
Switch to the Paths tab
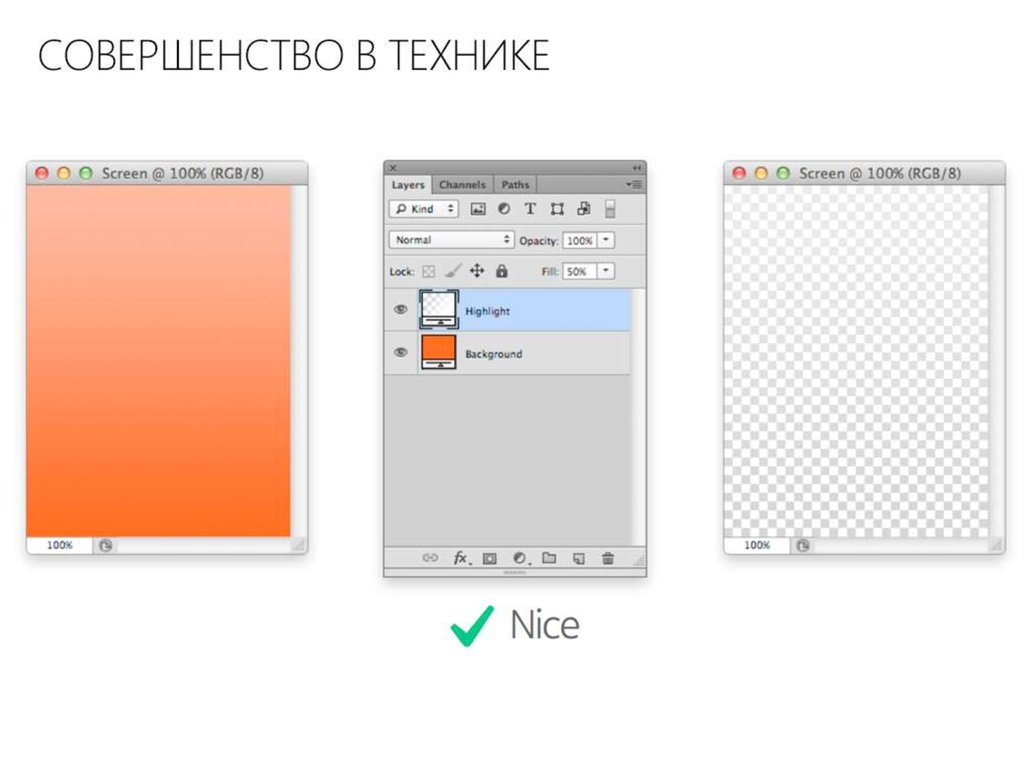pos(516,185)
